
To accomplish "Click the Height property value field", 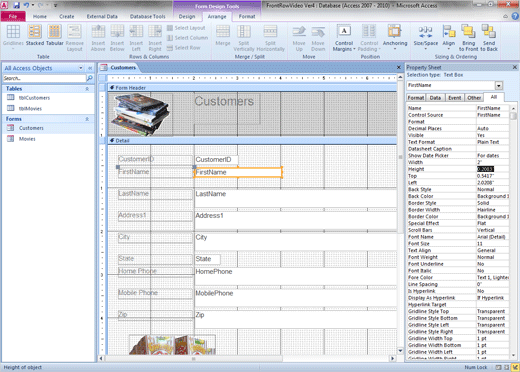I will point(493,169).
